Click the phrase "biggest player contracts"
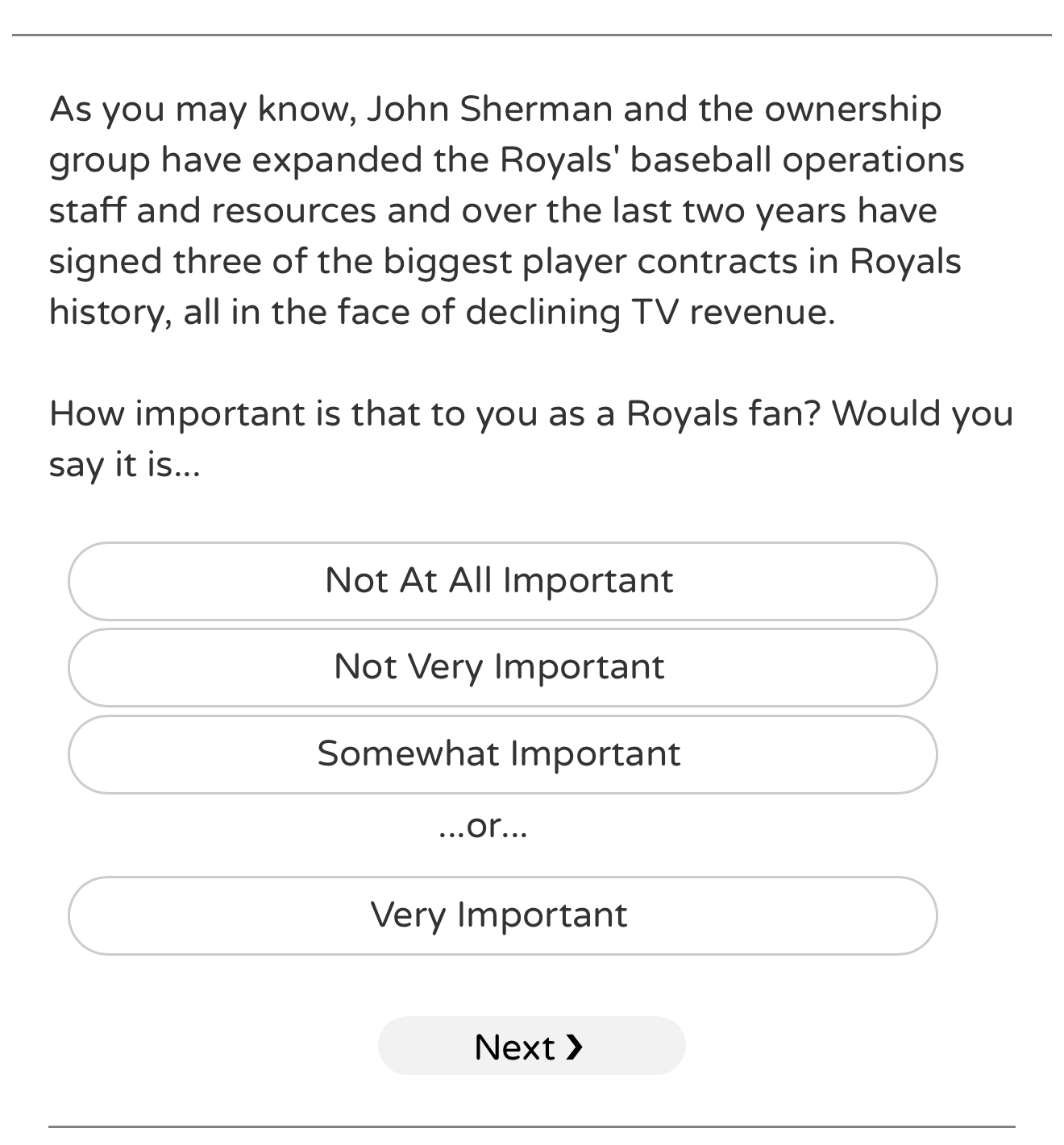 coord(595,262)
